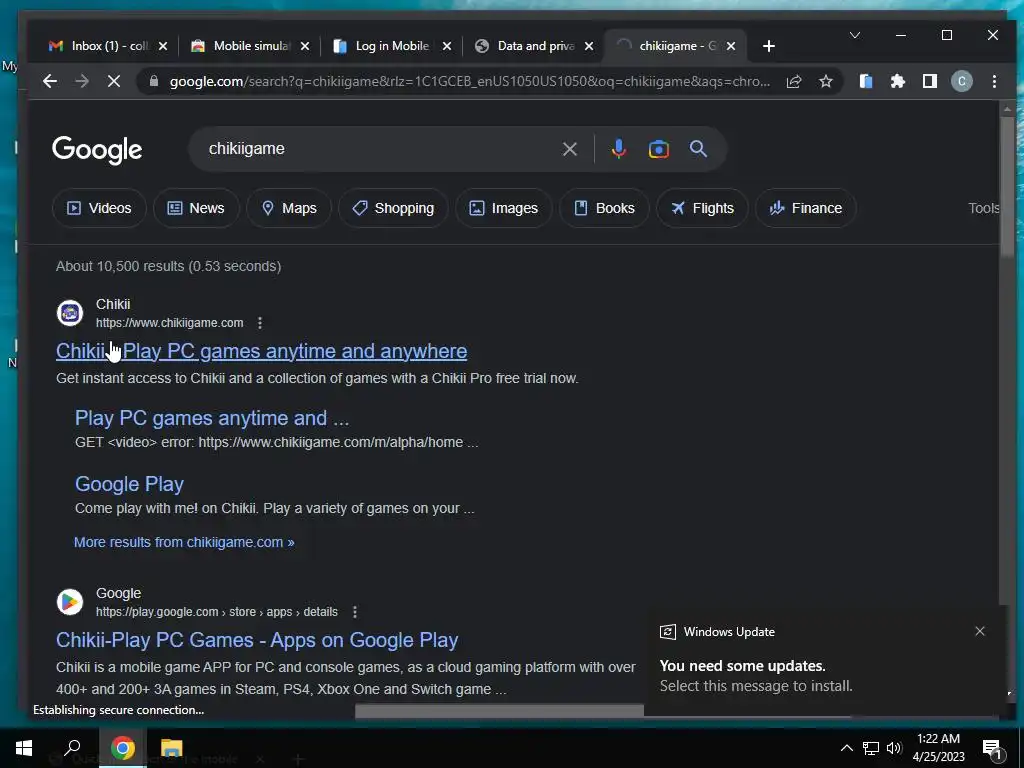Image resolution: width=1024 pixels, height=768 pixels.
Task: Dismiss the Windows Update notification
Action: (x=980, y=631)
